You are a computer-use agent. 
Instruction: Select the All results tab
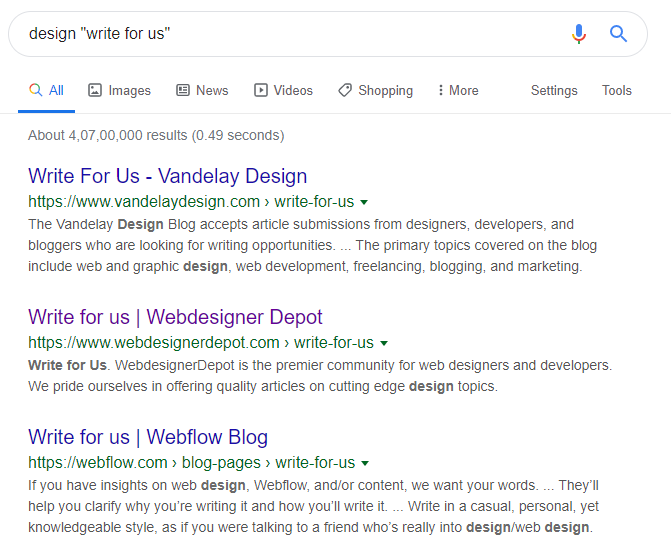tap(46, 90)
